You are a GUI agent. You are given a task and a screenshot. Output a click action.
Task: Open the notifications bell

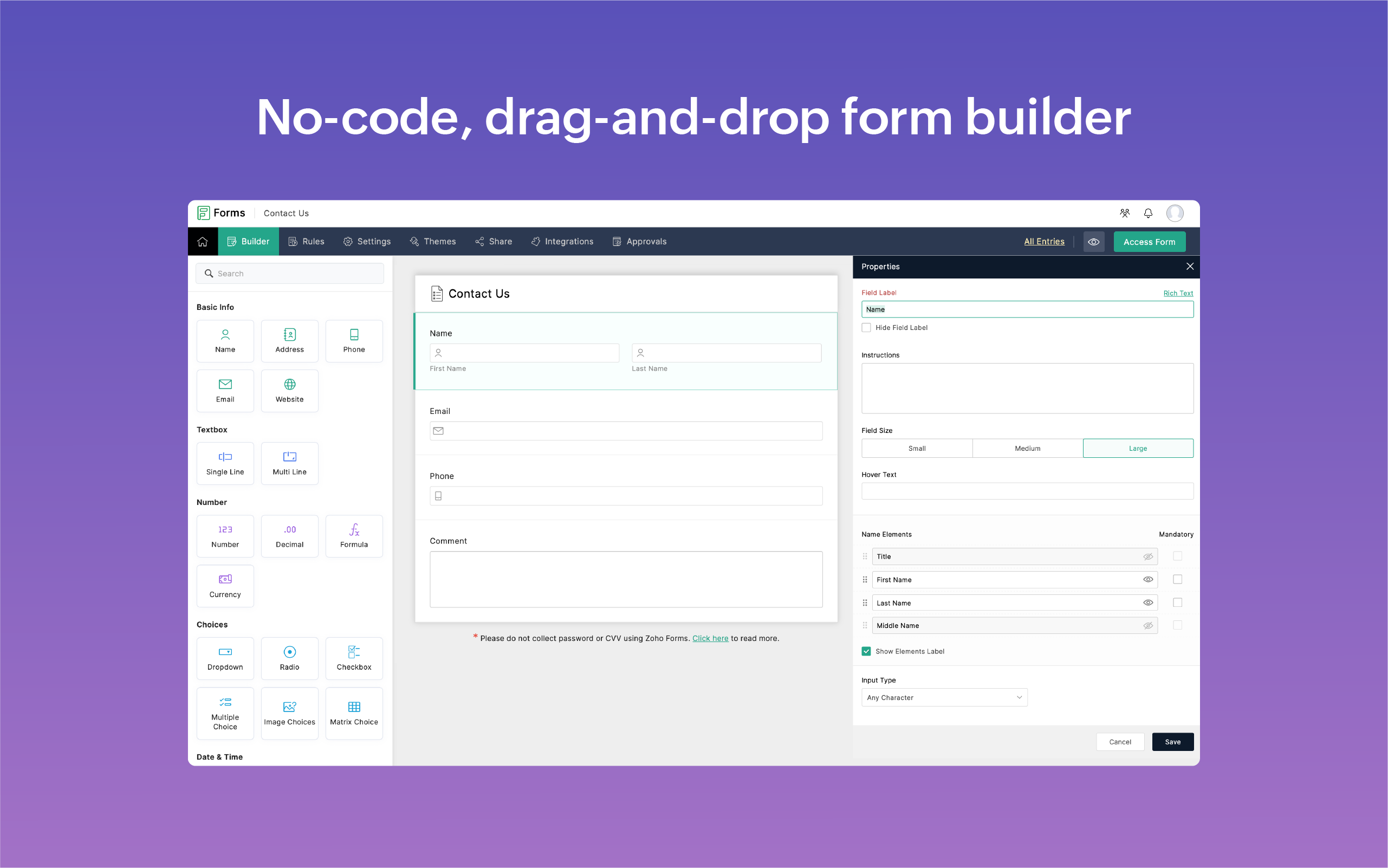(x=1147, y=213)
